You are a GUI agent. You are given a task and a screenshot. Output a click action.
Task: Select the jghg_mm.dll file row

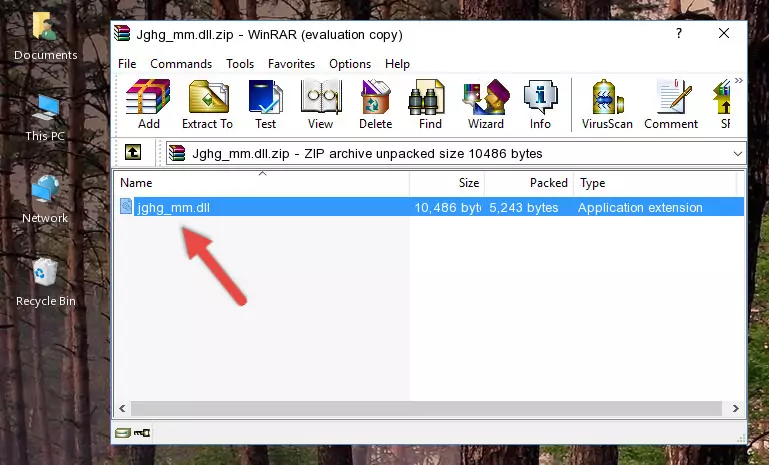point(431,207)
